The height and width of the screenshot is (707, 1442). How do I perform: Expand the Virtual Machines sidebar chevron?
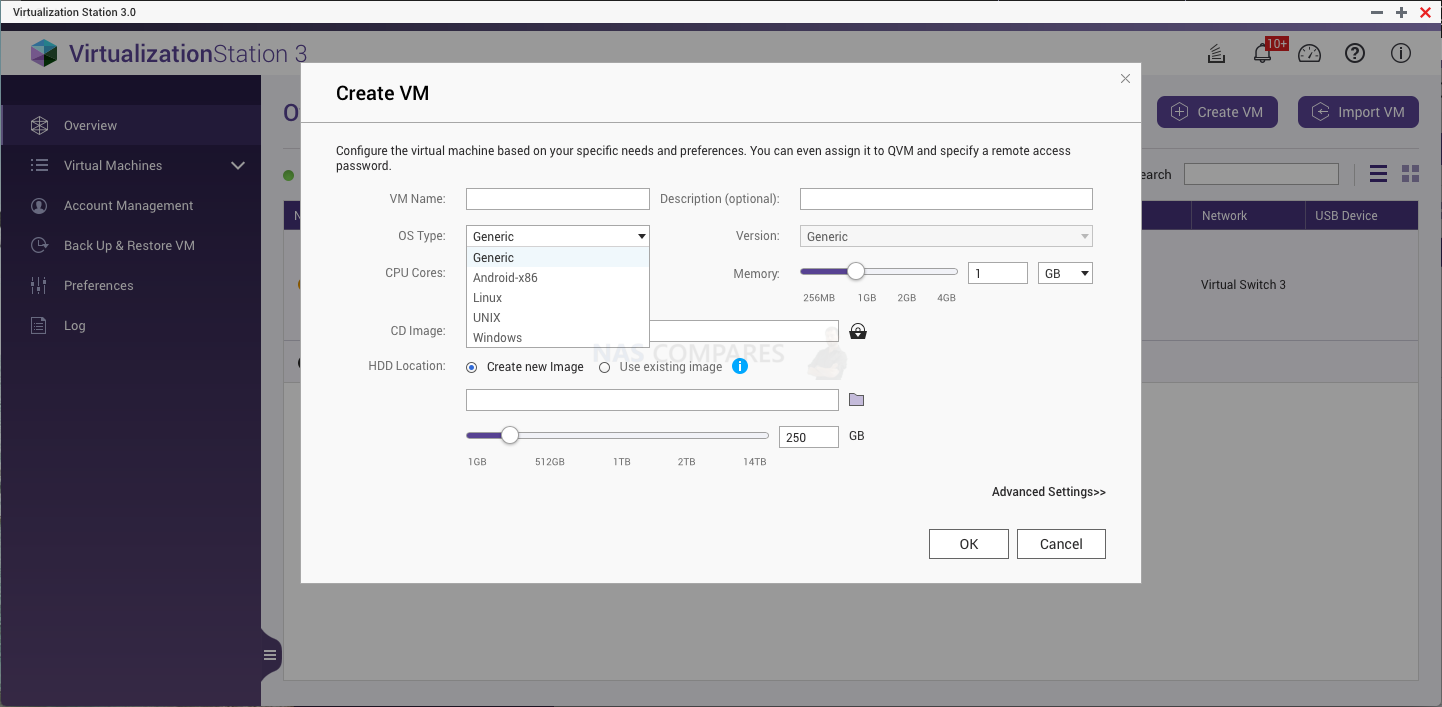pyautogui.click(x=238, y=166)
